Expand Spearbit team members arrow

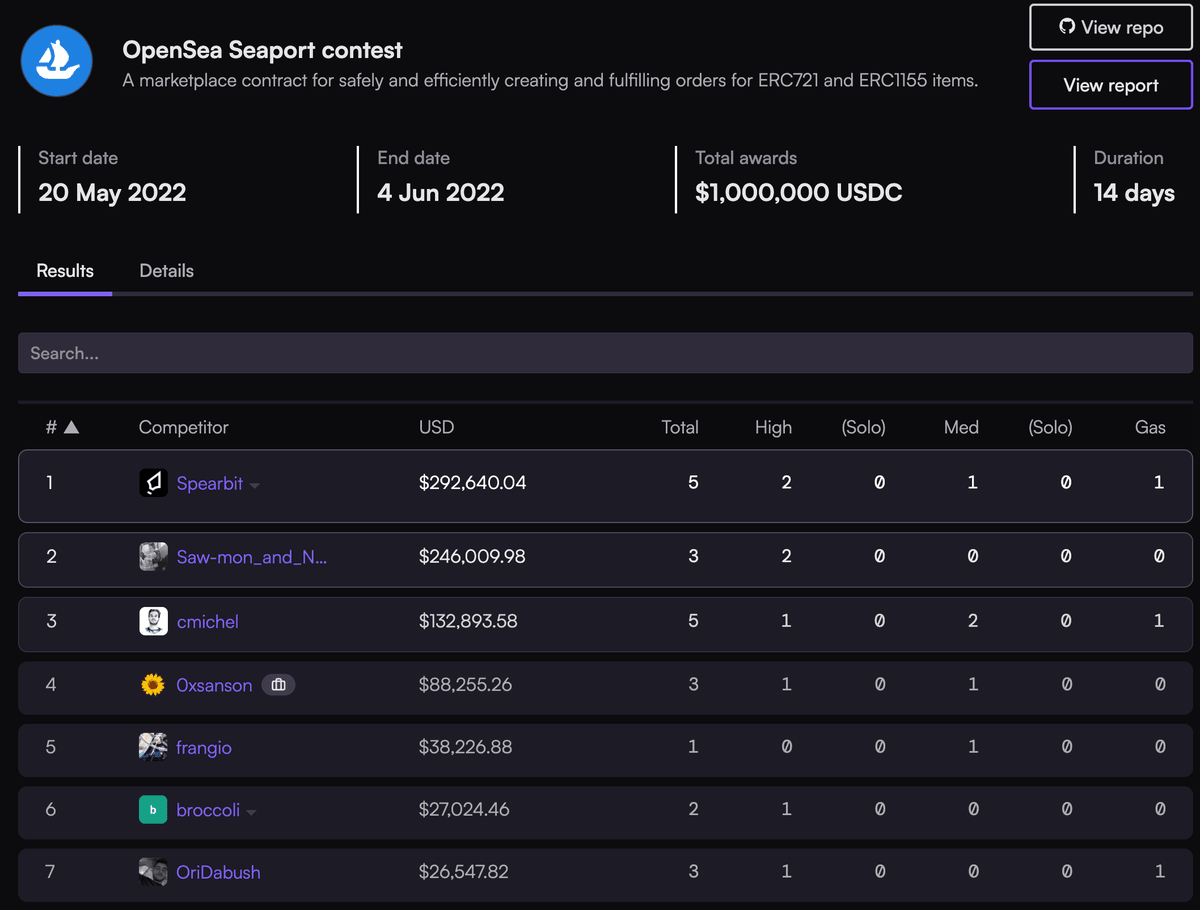pyautogui.click(x=255, y=486)
